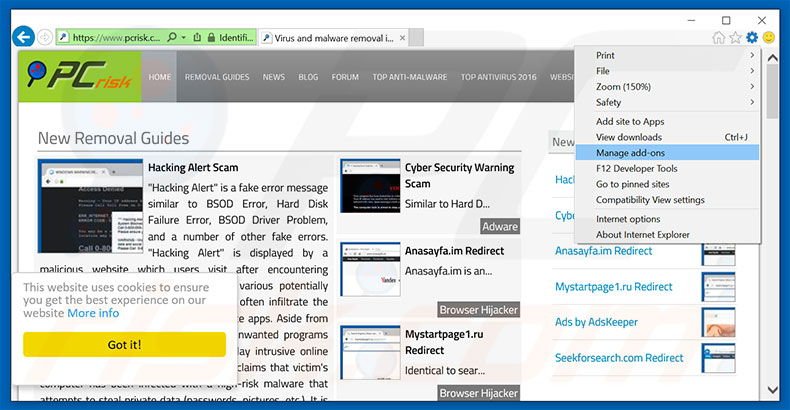
Task: Click Browser Hijacker tag under Anasayfa.im
Action: 478,310
